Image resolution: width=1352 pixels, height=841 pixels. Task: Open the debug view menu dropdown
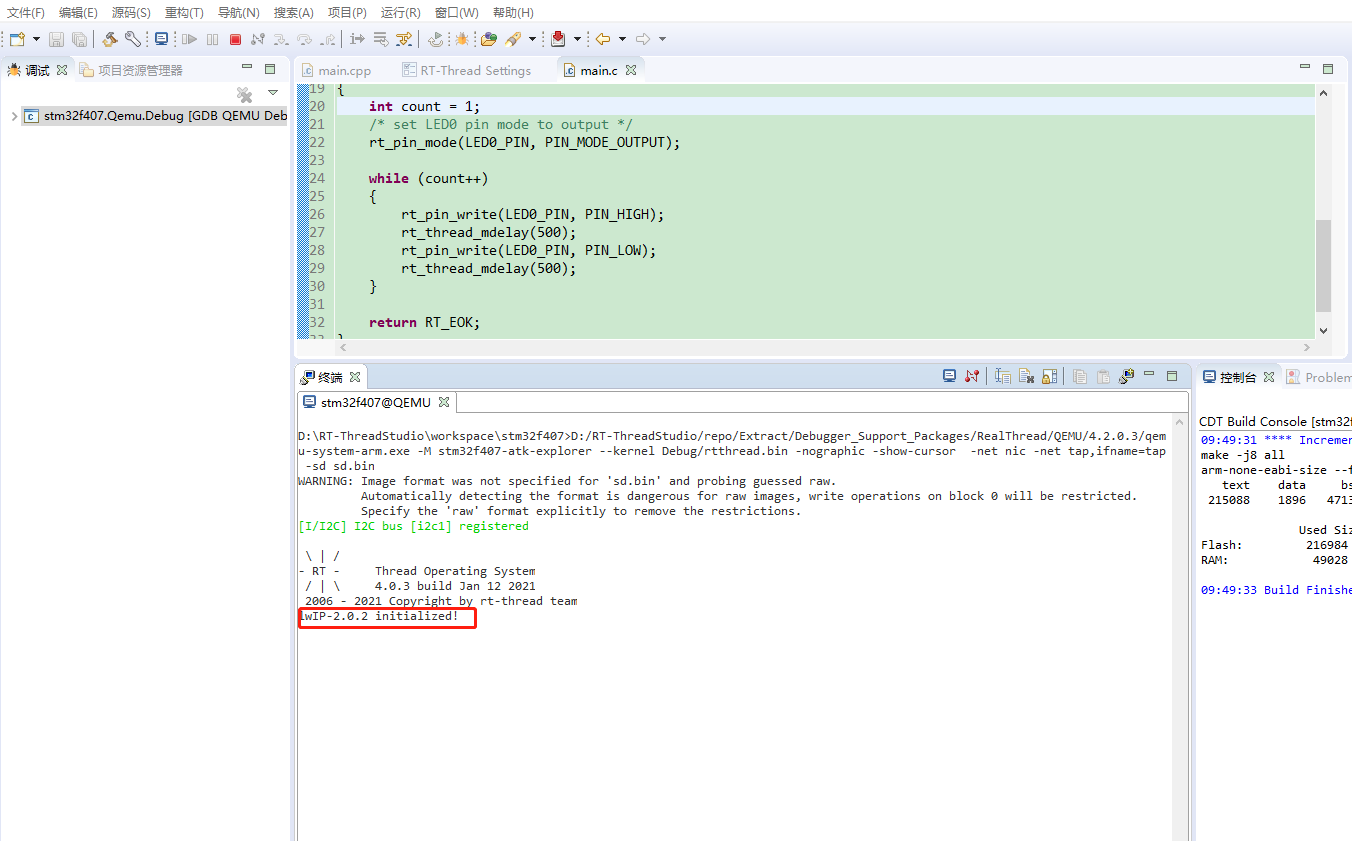pos(273,93)
